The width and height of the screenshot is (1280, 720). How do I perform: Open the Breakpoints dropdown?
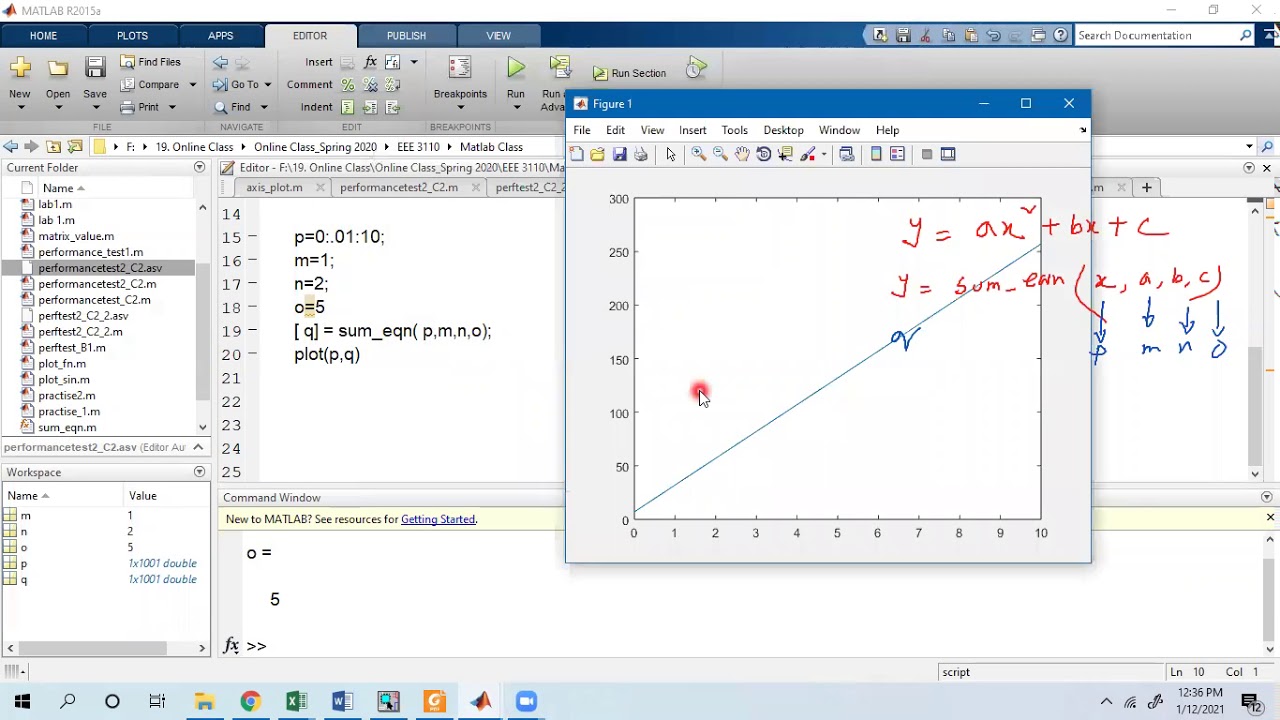tap(460, 107)
